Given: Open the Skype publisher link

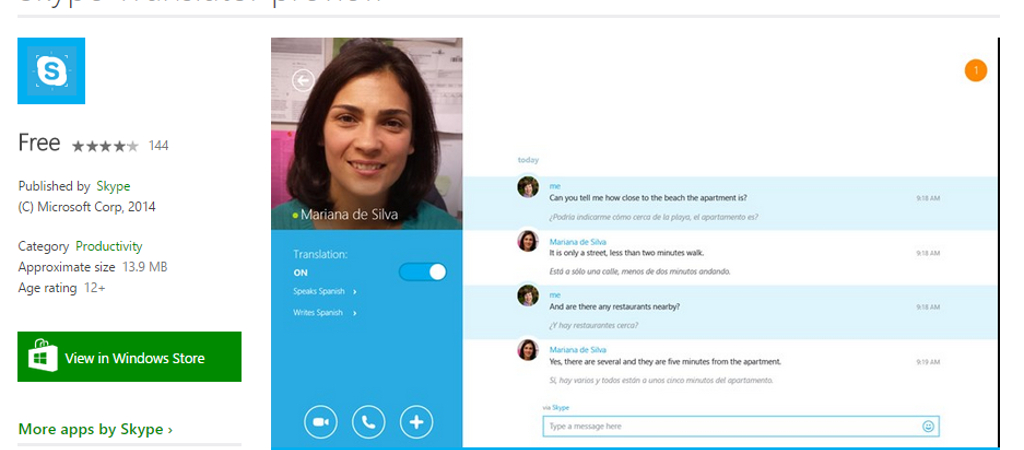Looking at the screenshot, I should (x=113, y=186).
